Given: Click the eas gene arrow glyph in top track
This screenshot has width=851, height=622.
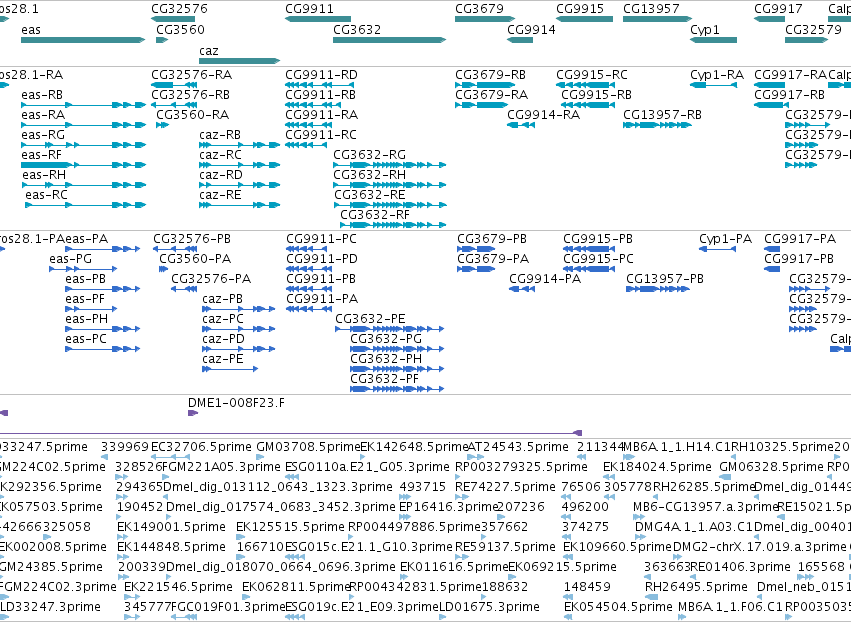Looking at the screenshot, I should pyautogui.click(x=83, y=40).
